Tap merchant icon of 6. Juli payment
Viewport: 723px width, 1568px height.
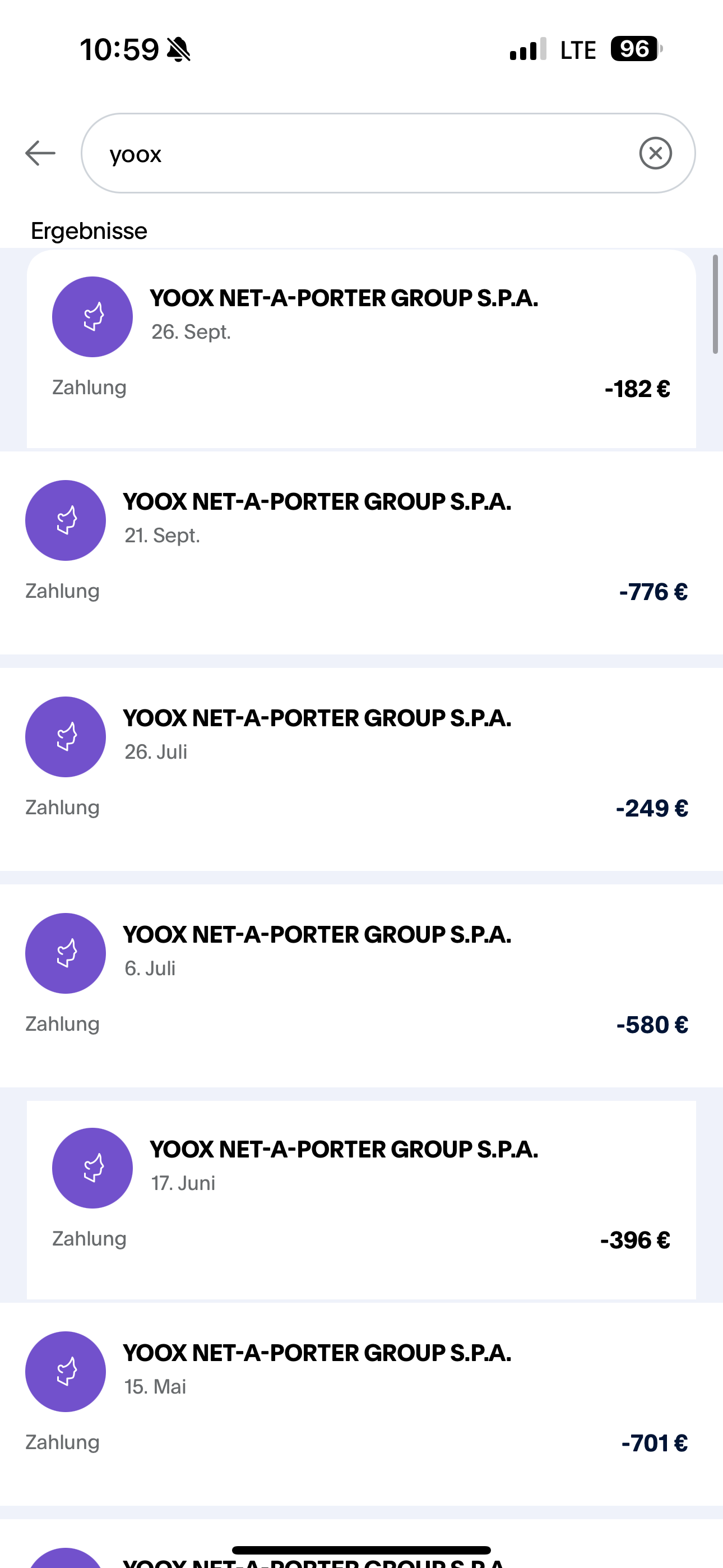[66, 953]
